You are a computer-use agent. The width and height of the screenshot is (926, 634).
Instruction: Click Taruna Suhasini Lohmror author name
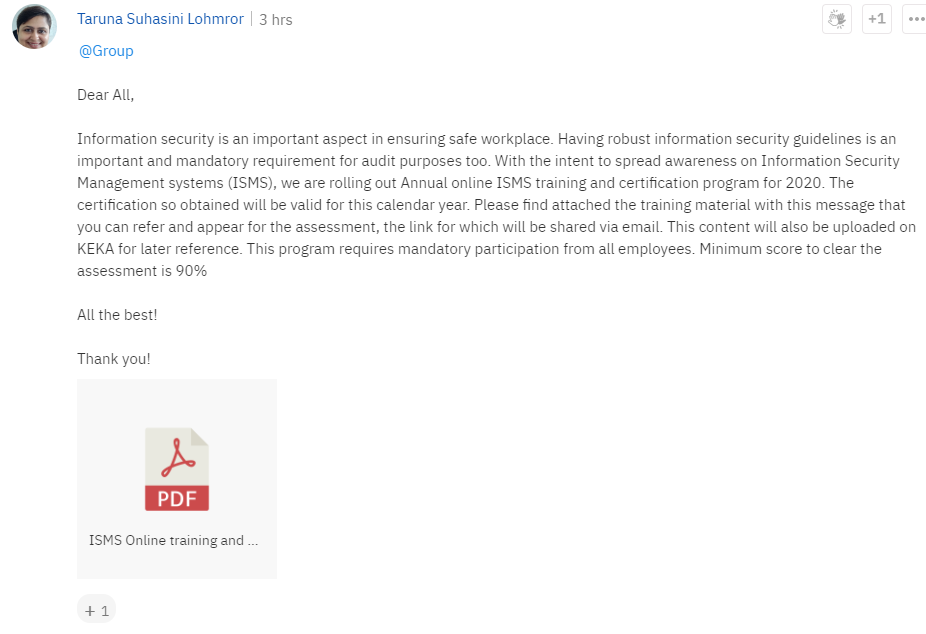point(160,19)
